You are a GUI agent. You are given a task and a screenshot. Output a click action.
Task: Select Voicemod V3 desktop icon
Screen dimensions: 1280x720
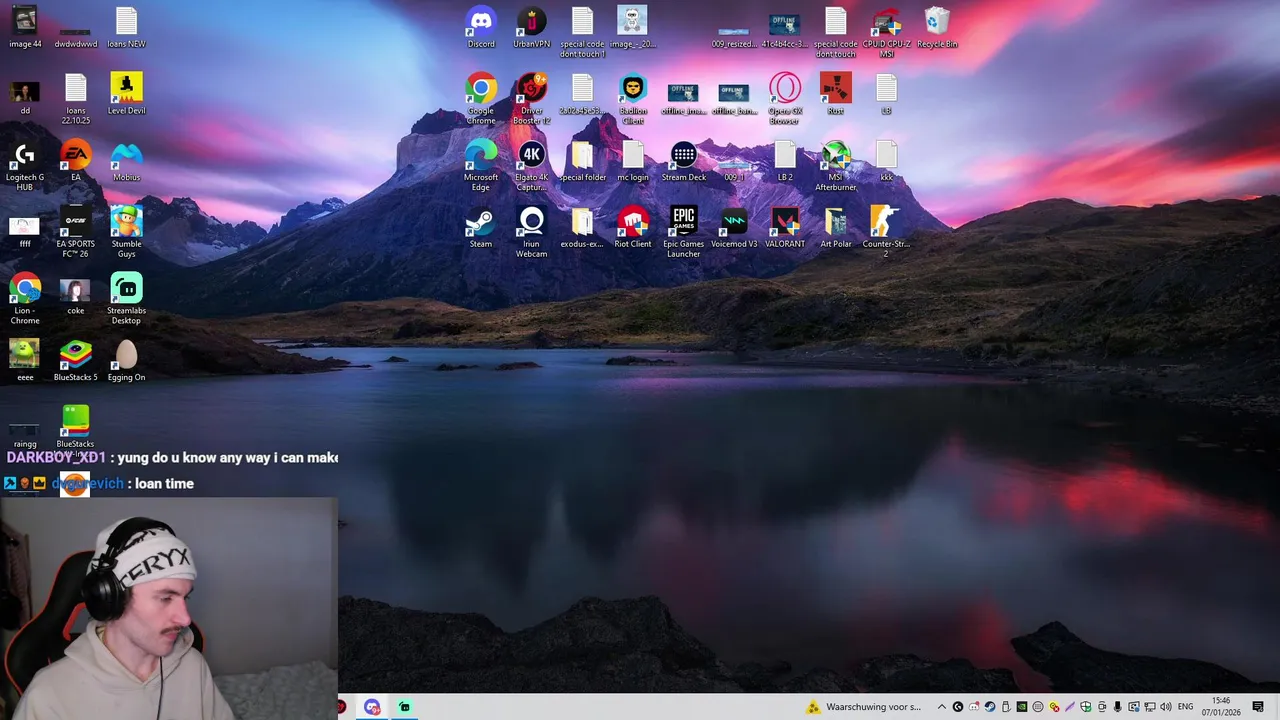pyautogui.click(x=734, y=227)
